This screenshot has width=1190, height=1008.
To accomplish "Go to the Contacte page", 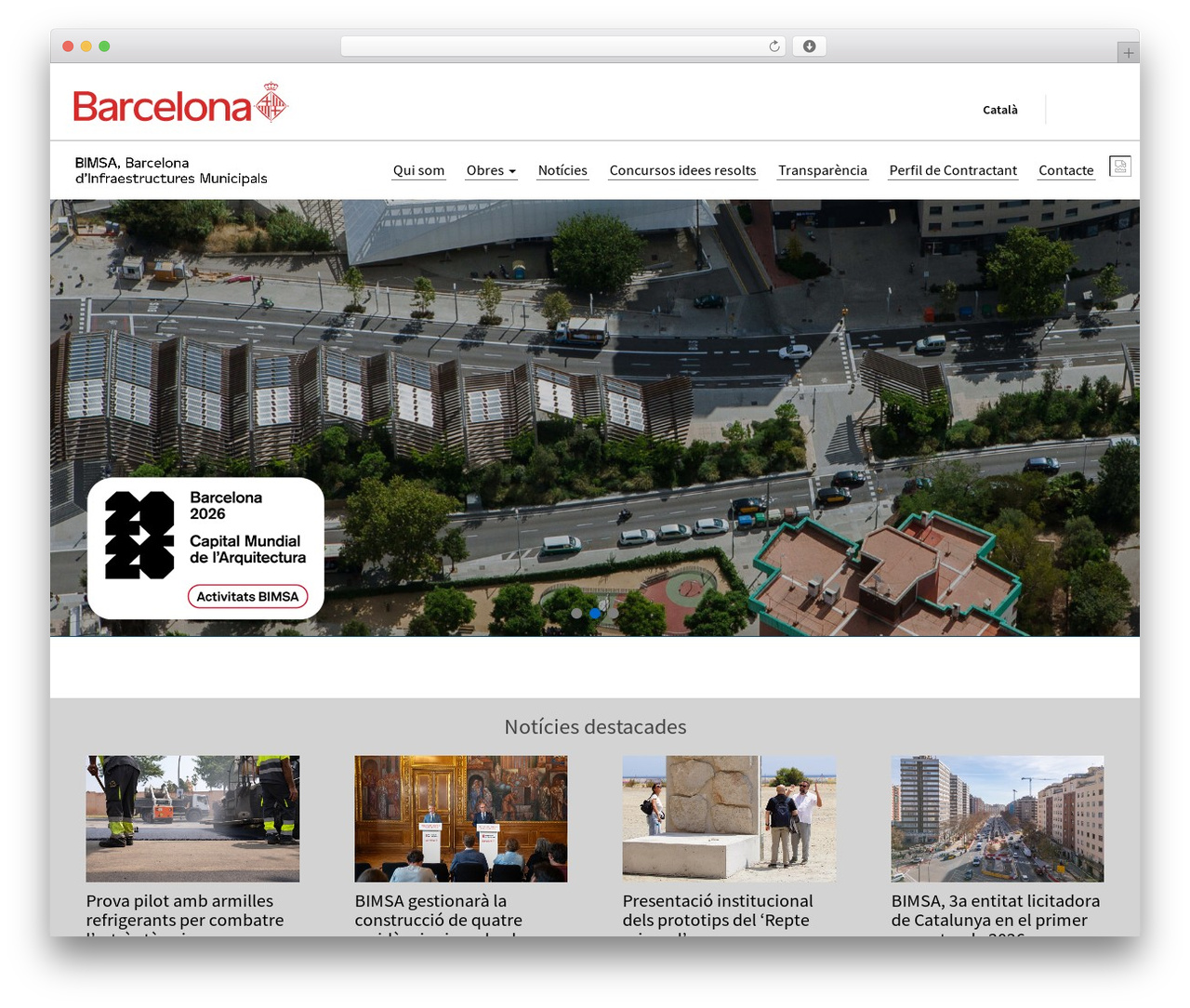I will coord(1066,170).
